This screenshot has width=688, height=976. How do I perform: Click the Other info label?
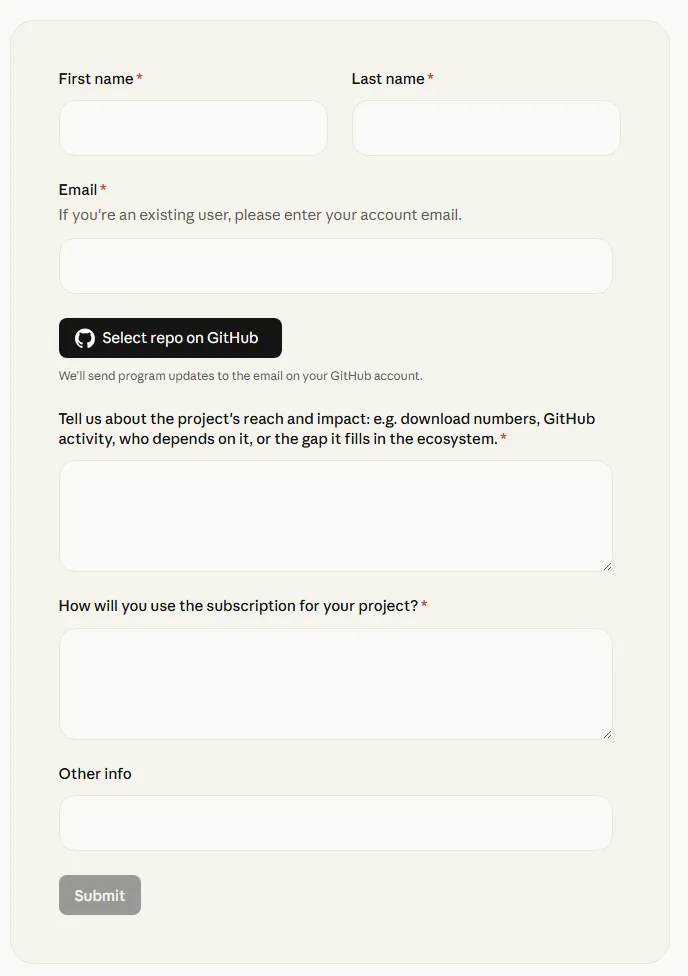[x=95, y=774]
